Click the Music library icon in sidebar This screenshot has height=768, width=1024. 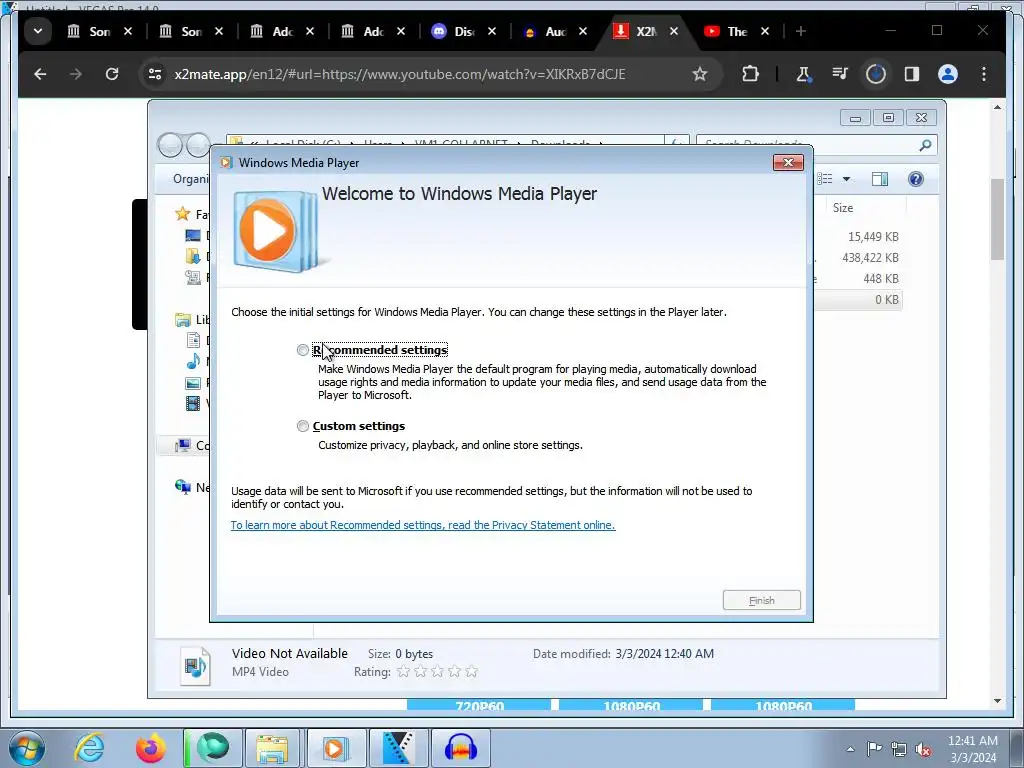[193, 361]
